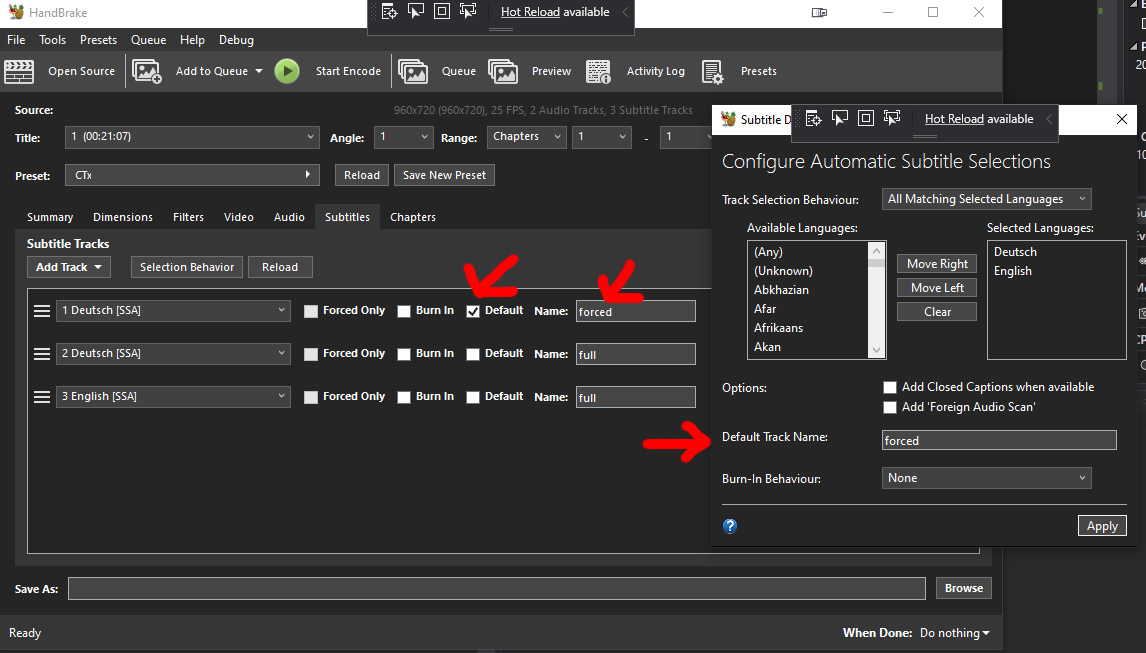
Task: Collapse the top Hot Reload toolbar chevron
Action: (x=625, y=12)
